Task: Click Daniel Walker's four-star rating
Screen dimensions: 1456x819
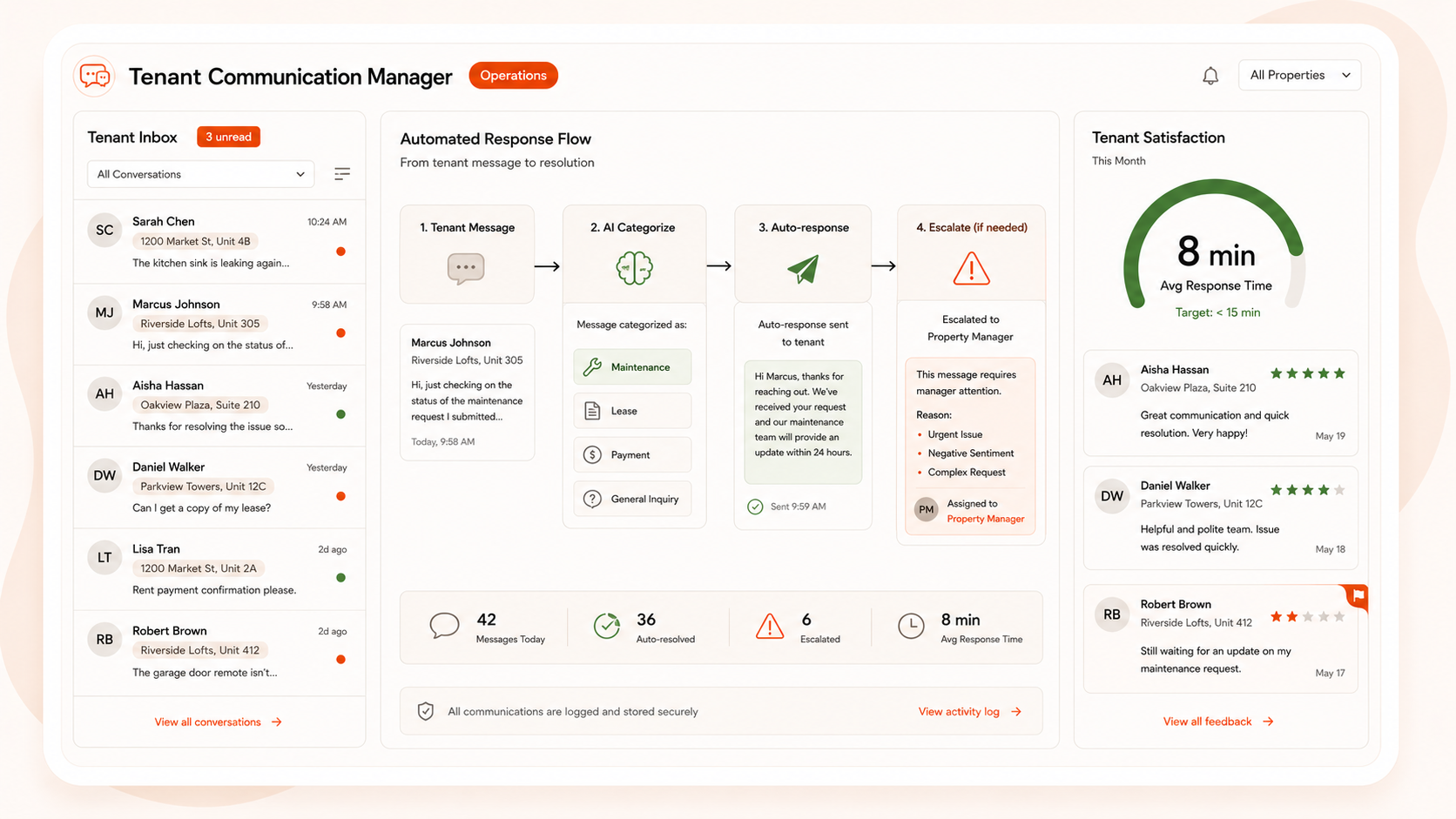Action: (1308, 490)
